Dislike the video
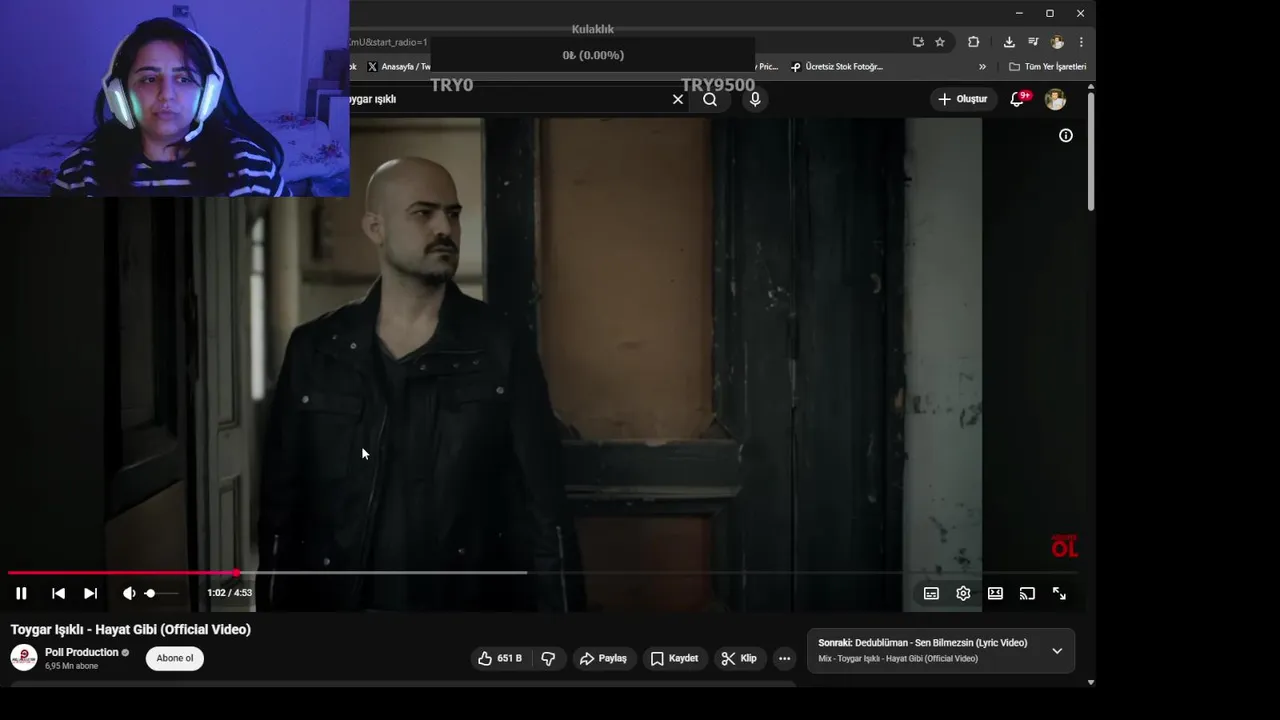The height and width of the screenshot is (720, 1280). pyautogui.click(x=548, y=658)
